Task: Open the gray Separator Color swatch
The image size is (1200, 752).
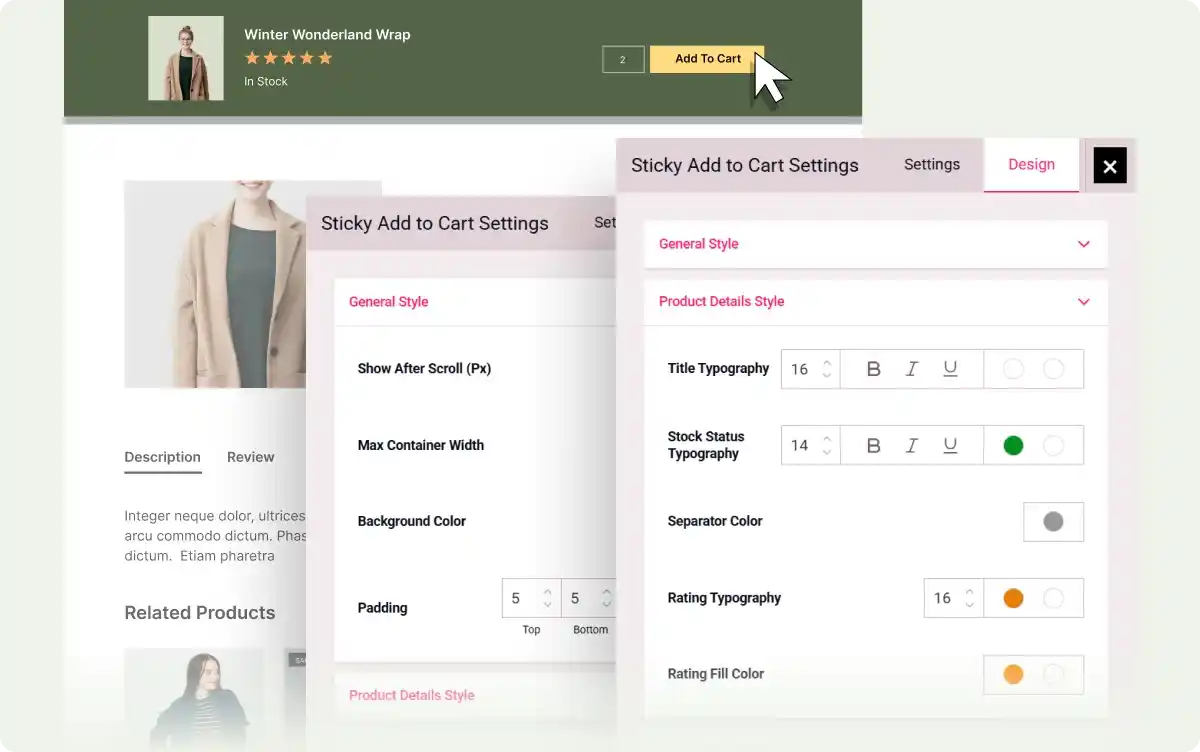Action: [1053, 522]
